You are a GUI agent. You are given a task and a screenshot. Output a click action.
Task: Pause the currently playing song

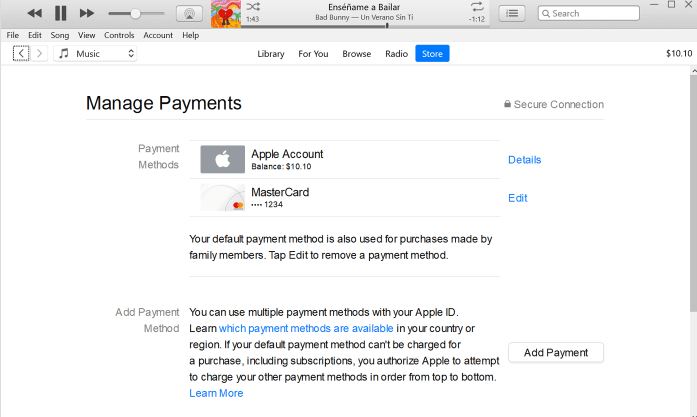tap(60, 13)
